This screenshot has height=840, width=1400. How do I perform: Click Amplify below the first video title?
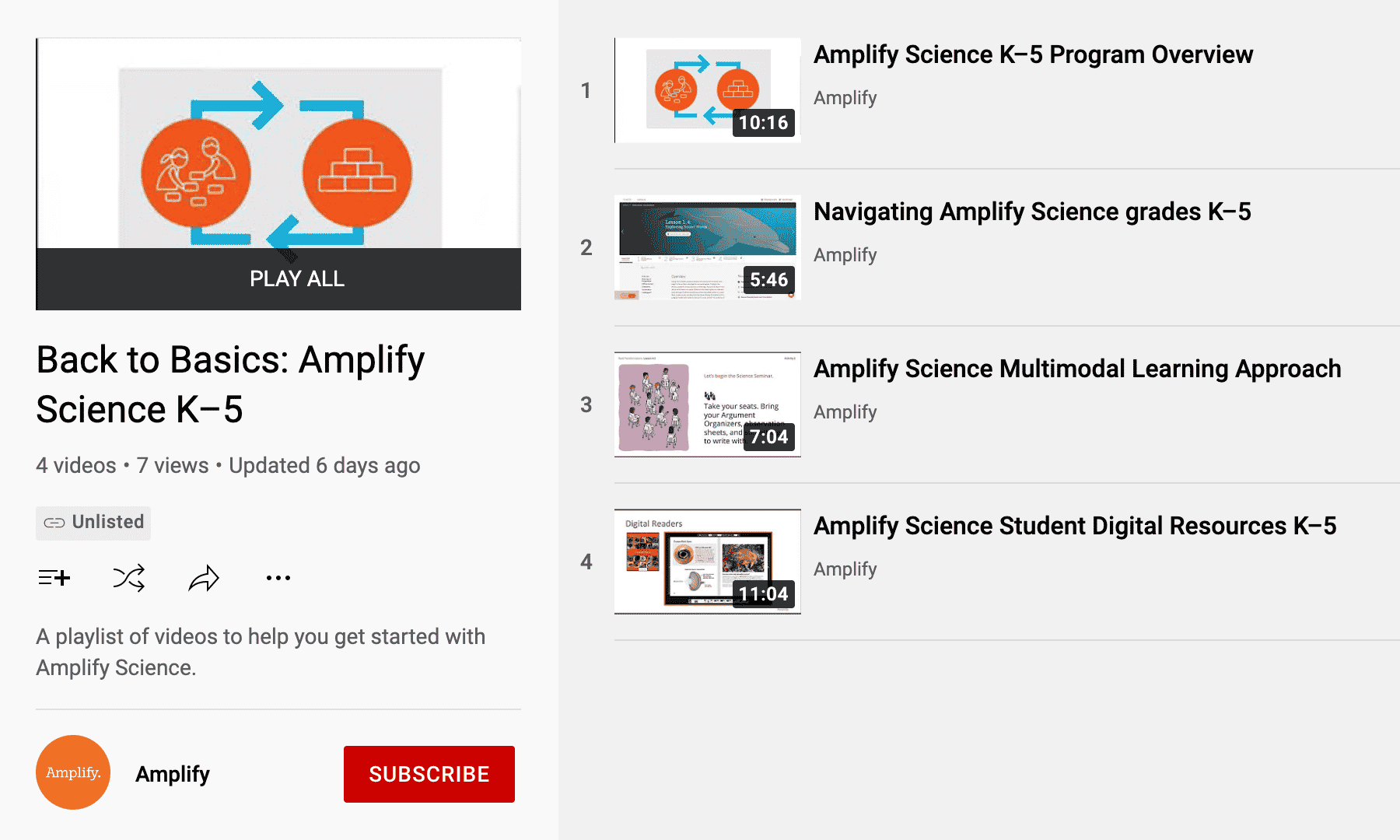click(845, 98)
